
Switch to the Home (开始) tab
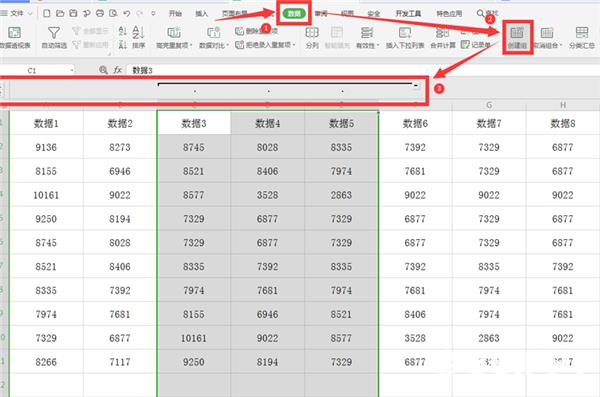click(175, 14)
